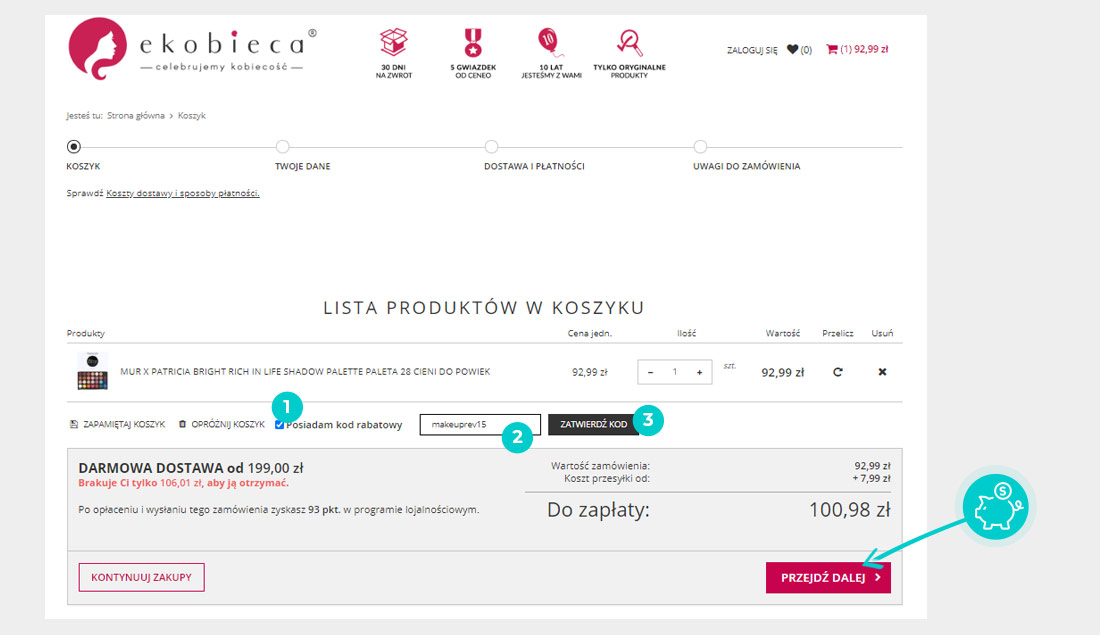Click the Darmowa dostawa od 199,00 zł heading
This screenshot has width=1100, height=635.
(191, 468)
